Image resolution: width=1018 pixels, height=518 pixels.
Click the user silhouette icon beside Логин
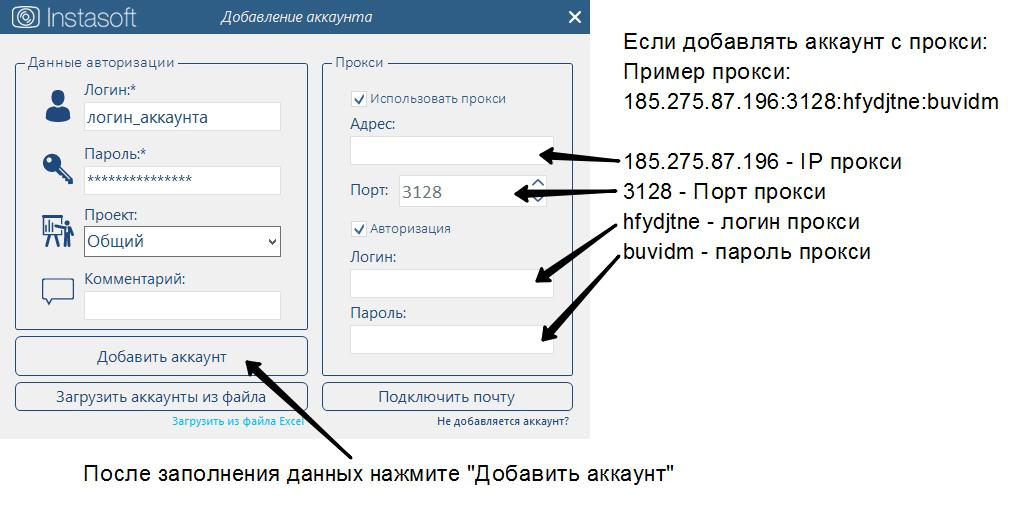(x=58, y=106)
